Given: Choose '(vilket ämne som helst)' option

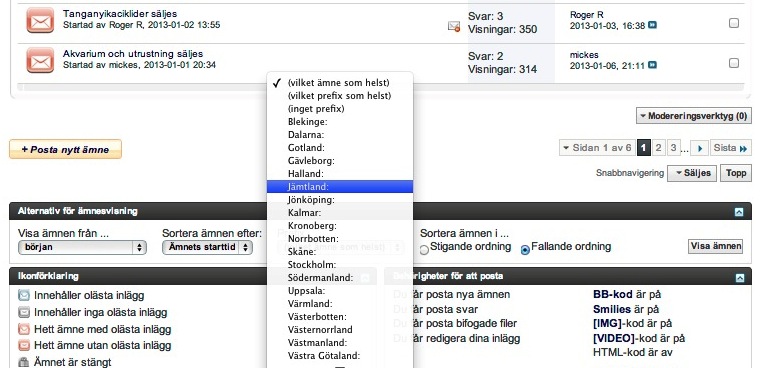Looking at the screenshot, I should pyautogui.click(x=339, y=83).
